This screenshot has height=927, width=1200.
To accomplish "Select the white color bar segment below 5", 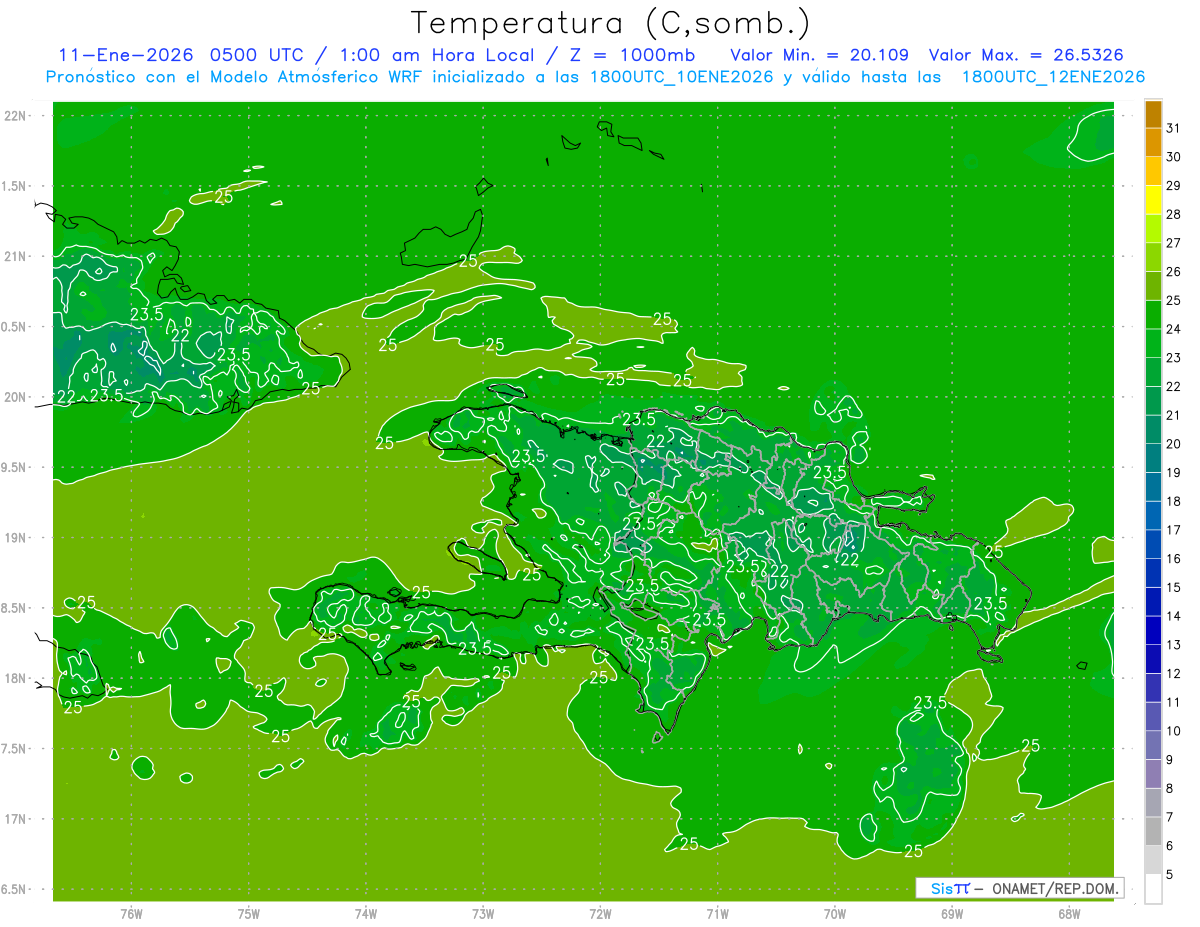I will coord(1153,889).
